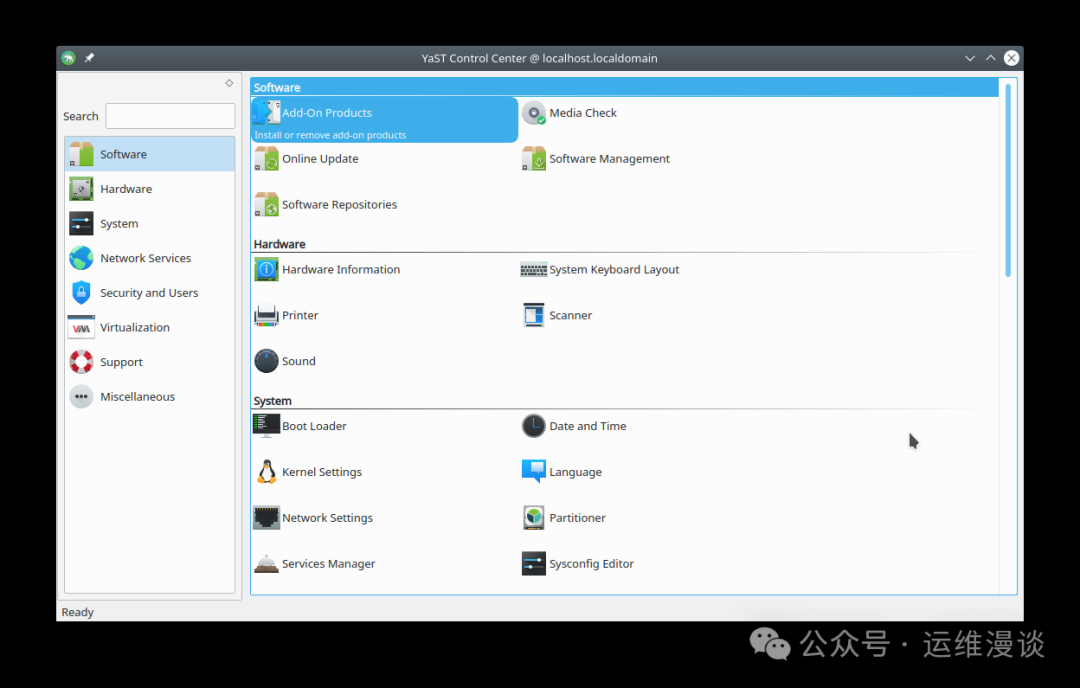This screenshot has height=688, width=1080.
Task: Click the pin icon in the title bar
Action: coord(90,58)
